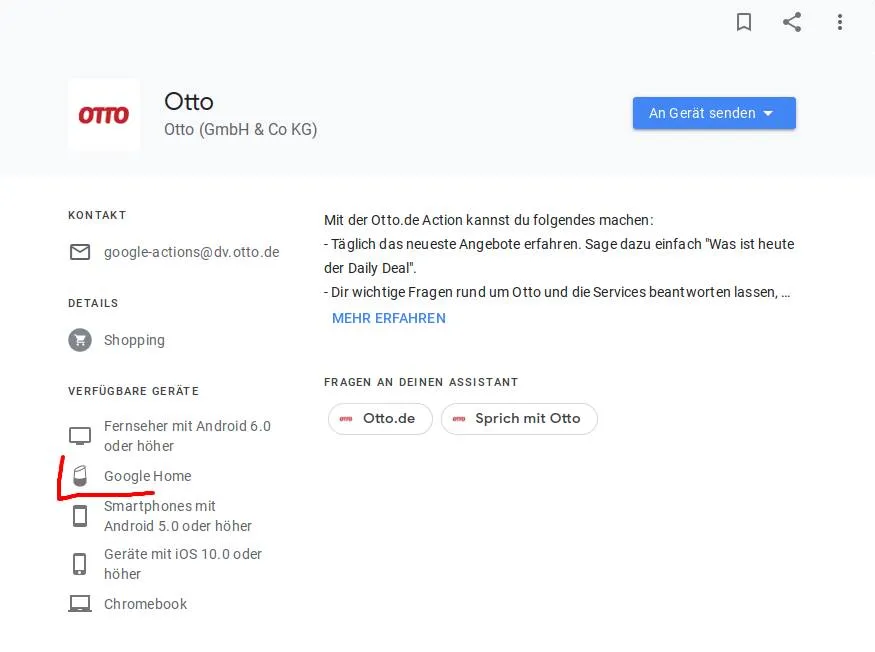Open the An Gerät senden dropdown

pyautogui.click(x=714, y=113)
